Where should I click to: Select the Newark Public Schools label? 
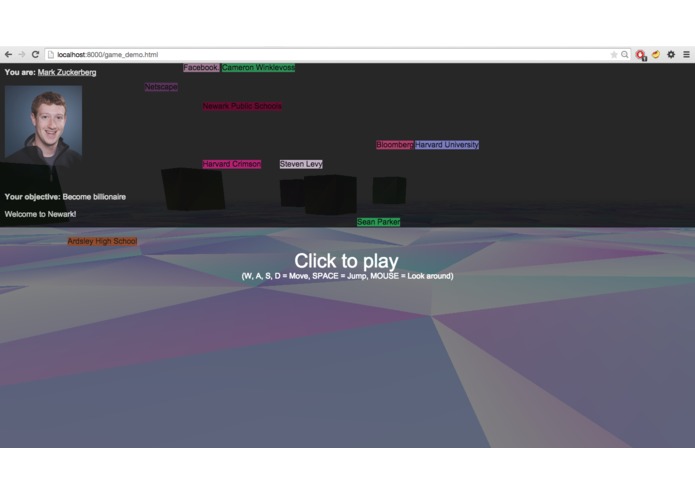pos(242,106)
